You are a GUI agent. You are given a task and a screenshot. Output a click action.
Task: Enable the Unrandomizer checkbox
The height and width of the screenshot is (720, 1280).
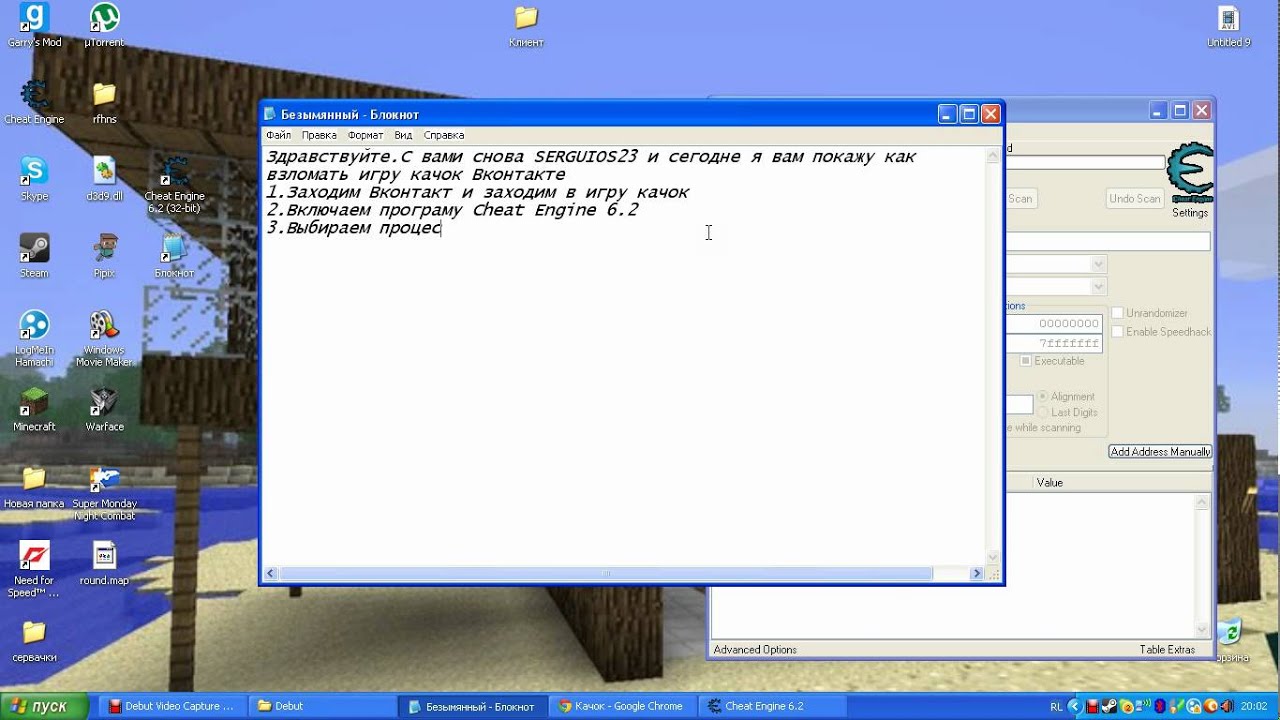(x=1118, y=313)
